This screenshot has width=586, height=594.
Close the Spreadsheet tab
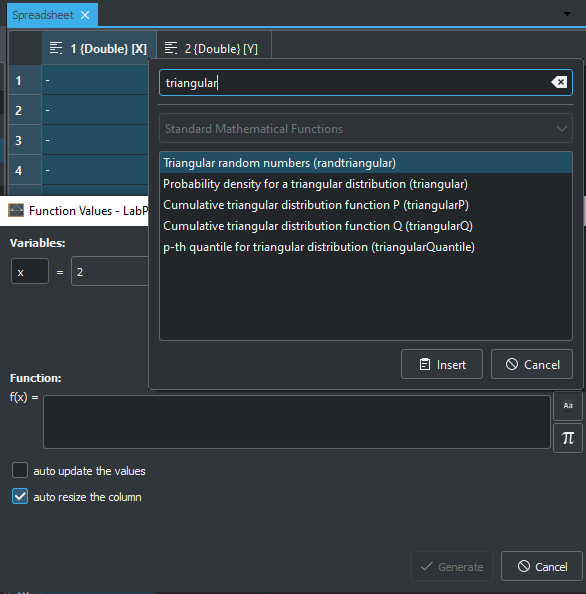[85, 15]
